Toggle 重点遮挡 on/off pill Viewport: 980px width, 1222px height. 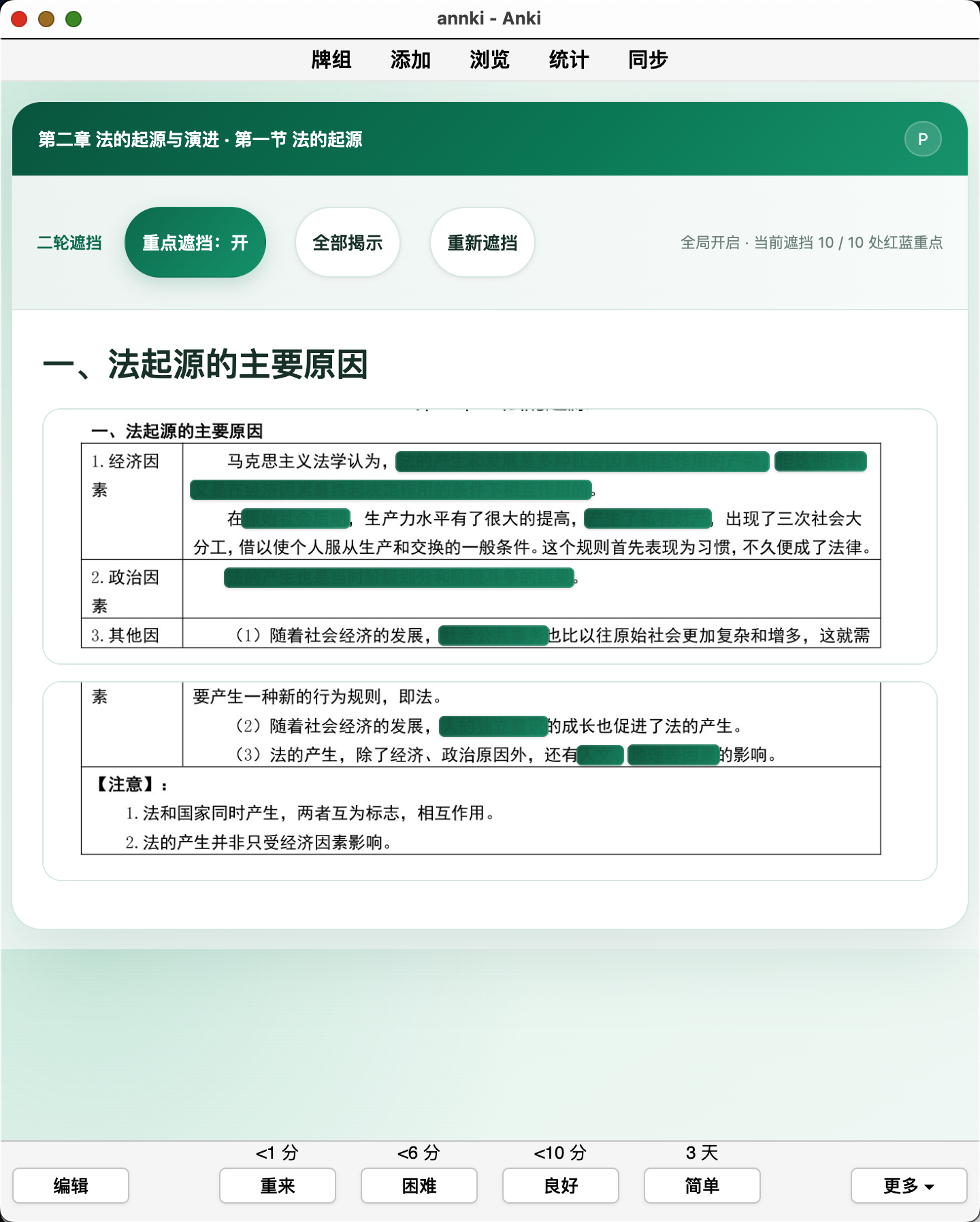[195, 242]
